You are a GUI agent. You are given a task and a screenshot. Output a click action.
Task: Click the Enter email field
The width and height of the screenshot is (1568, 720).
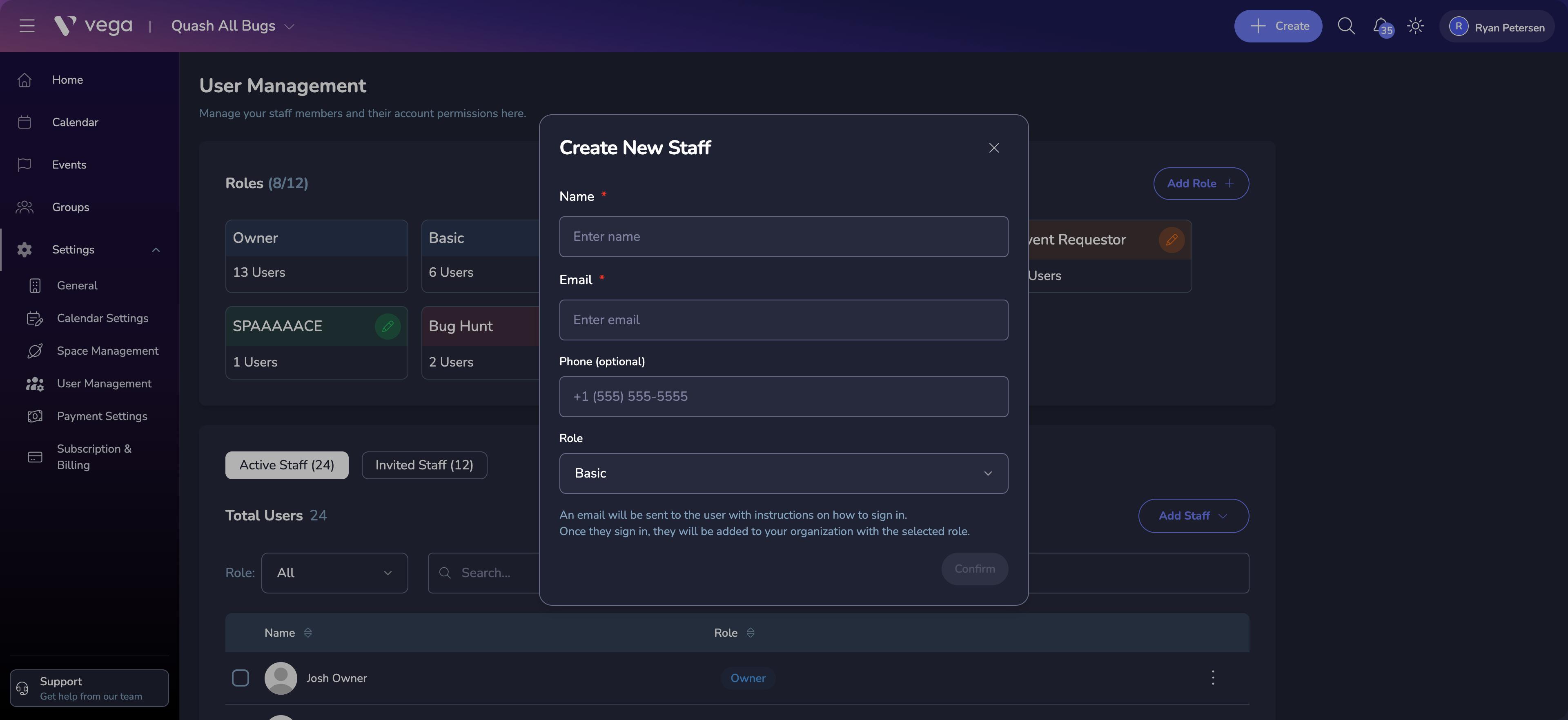click(784, 320)
